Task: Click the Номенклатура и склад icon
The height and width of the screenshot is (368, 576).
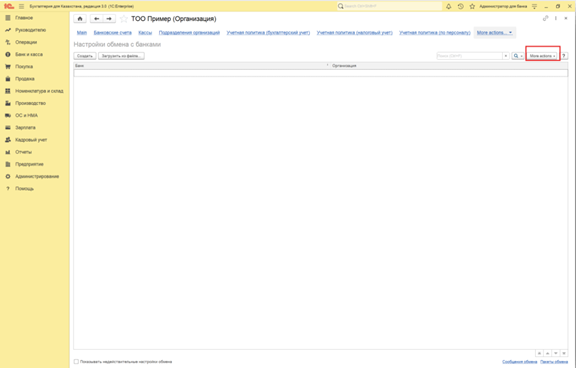Action: click(x=8, y=91)
